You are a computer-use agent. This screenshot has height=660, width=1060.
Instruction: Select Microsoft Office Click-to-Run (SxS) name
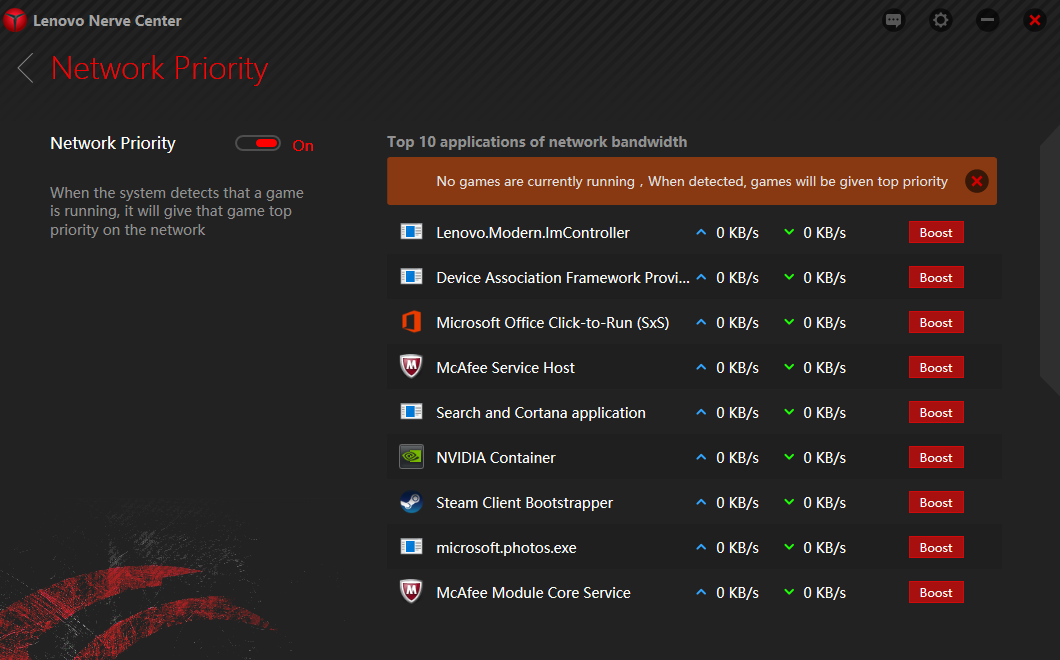coord(552,323)
